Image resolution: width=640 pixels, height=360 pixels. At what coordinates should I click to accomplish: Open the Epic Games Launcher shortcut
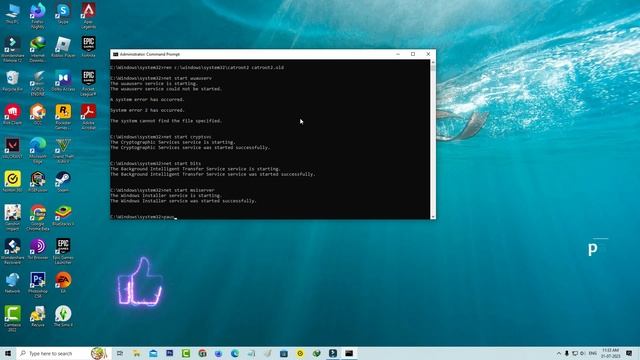click(x=63, y=251)
